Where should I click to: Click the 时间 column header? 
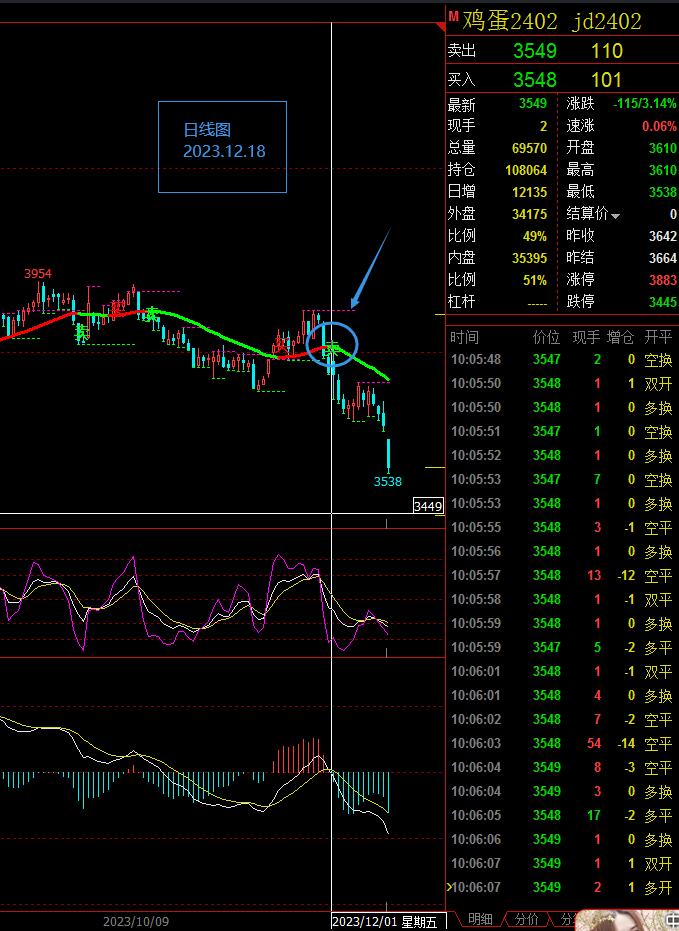tap(464, 338)
